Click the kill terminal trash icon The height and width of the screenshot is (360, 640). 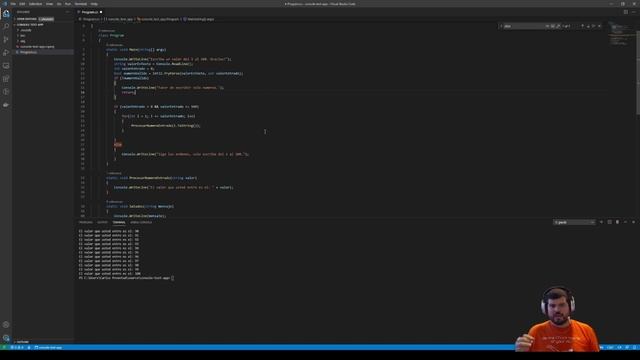click(x=617, y=222)
